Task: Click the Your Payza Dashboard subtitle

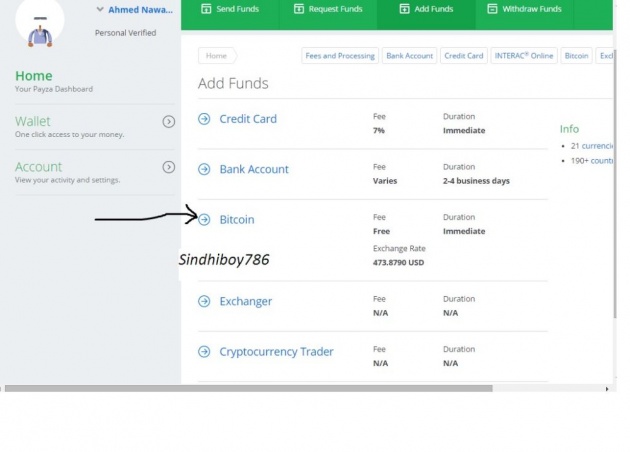Action: (x=54, y=89)
